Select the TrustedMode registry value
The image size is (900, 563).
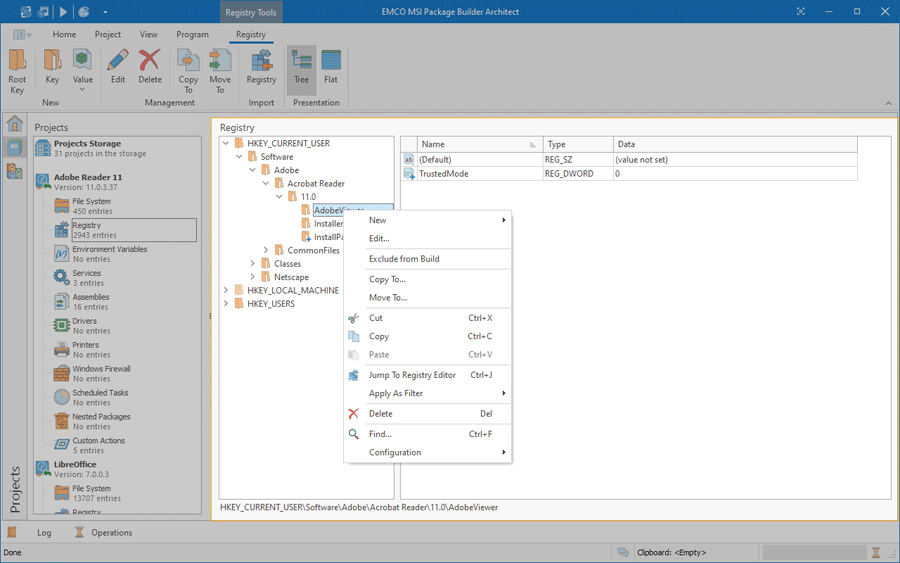click(629, 173)
